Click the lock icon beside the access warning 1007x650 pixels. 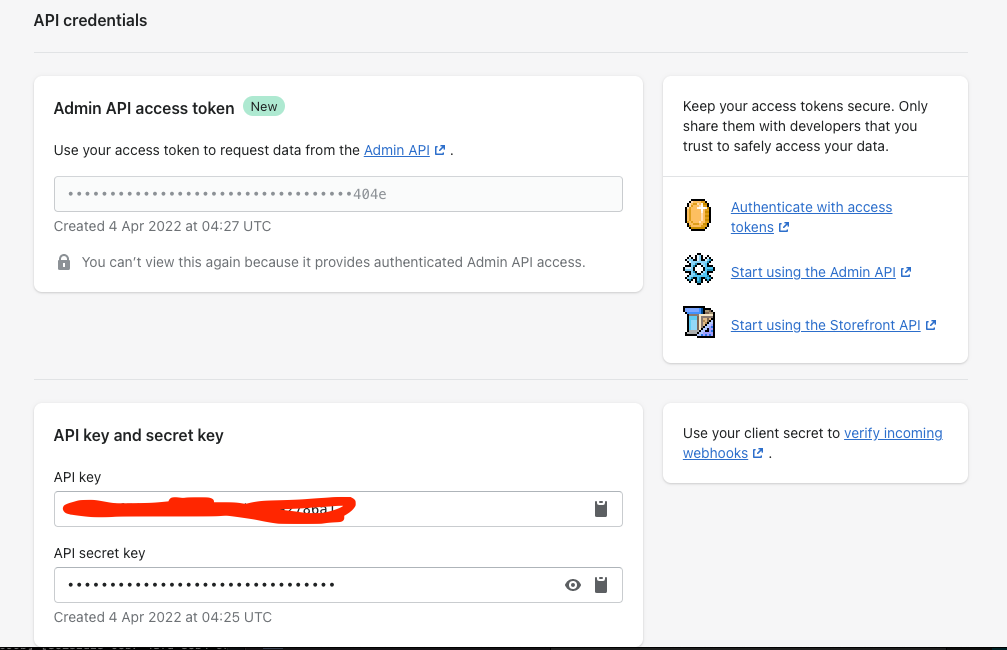(x=63, y=261)
